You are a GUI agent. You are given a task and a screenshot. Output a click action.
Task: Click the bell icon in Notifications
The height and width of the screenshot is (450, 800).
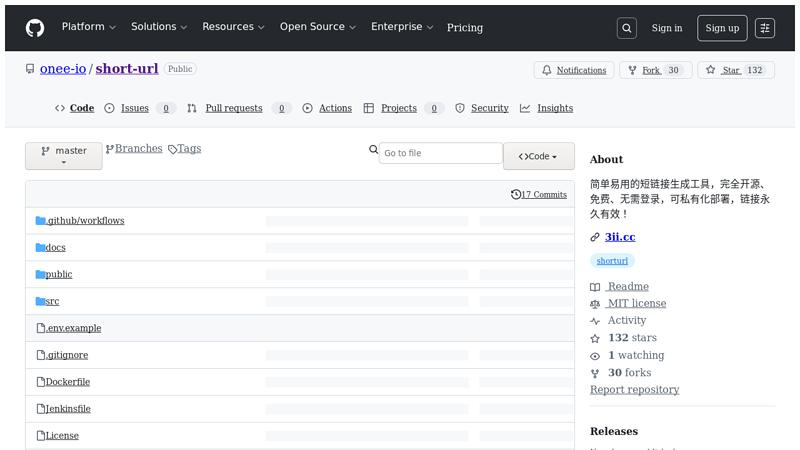pyautogui.click(x=547, y=70)
